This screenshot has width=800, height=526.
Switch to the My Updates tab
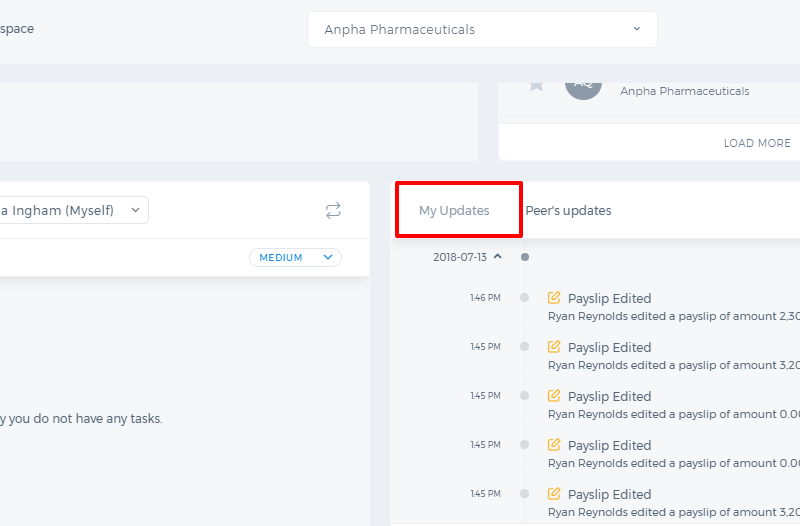click(x=454, y=210)
